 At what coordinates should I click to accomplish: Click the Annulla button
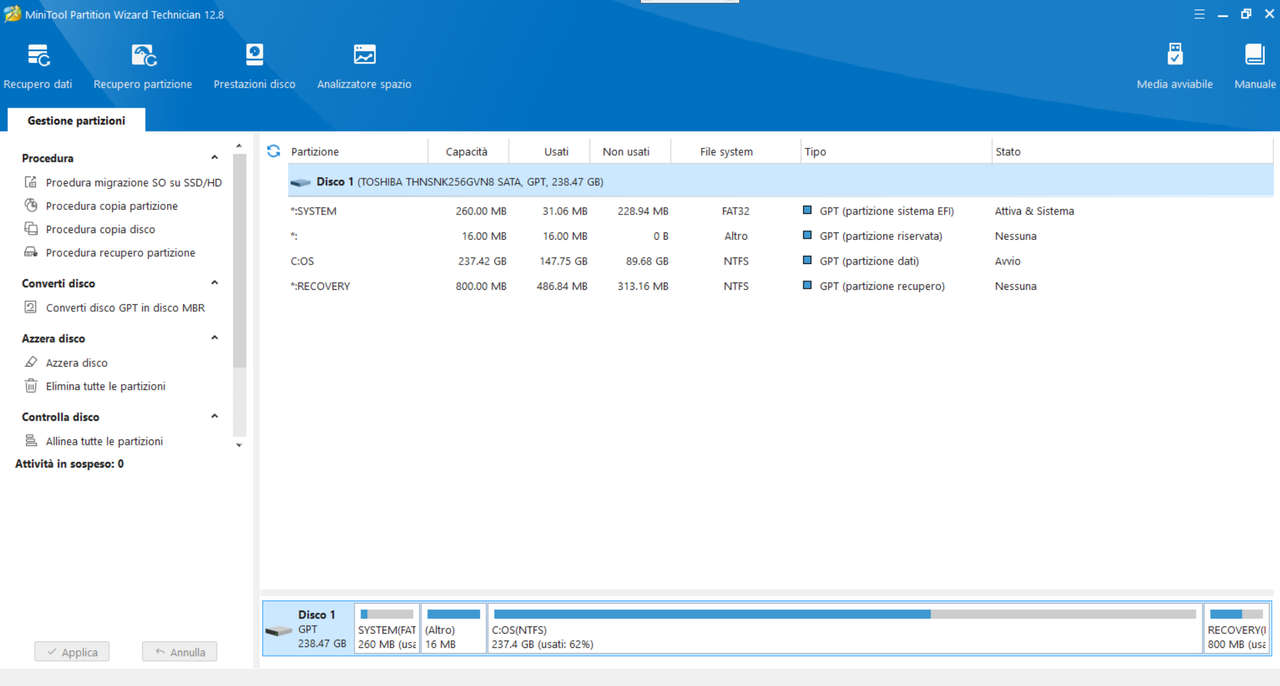pyautogui.click(x=179, y=652)
